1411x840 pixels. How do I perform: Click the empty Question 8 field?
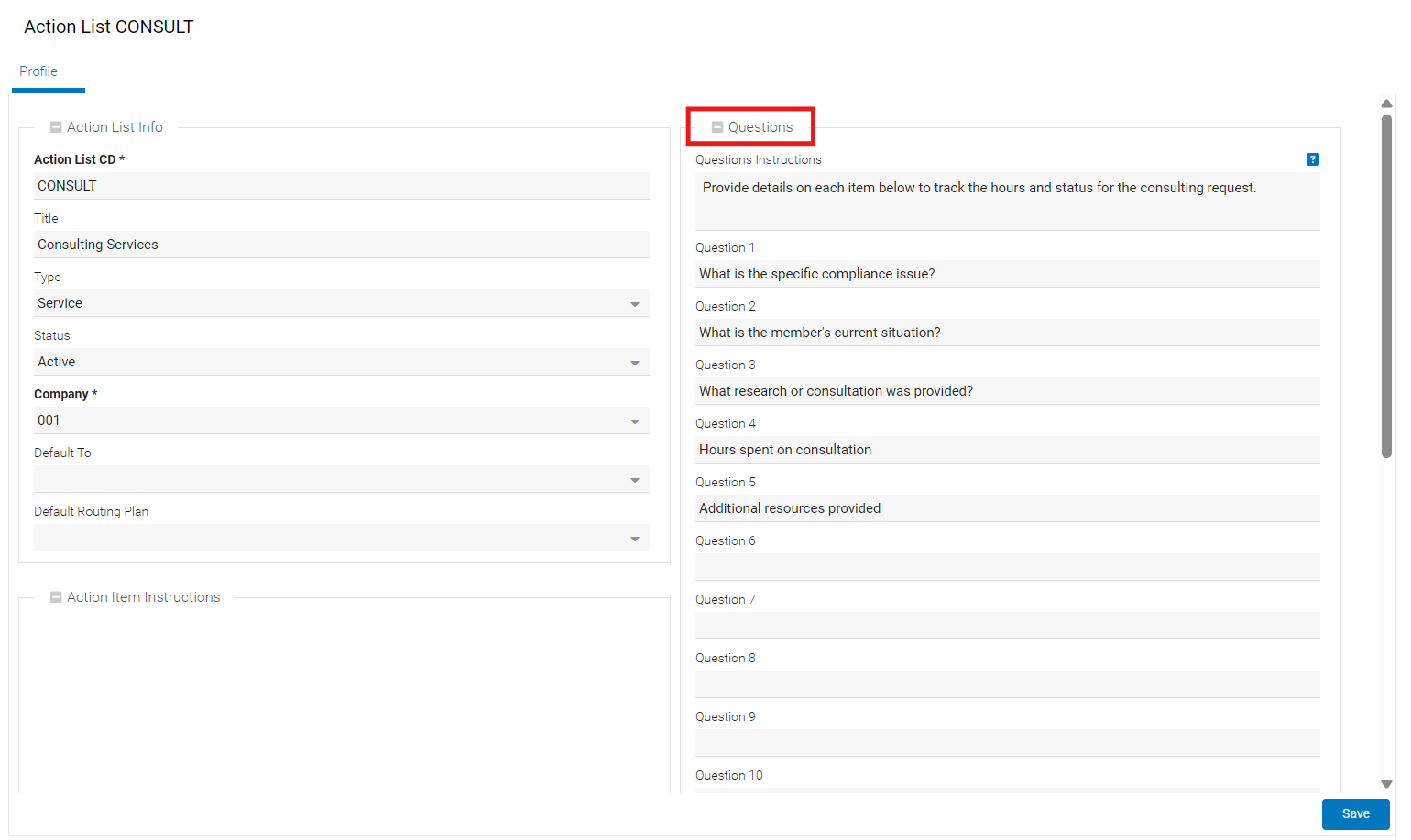[x=1008, y=684]
